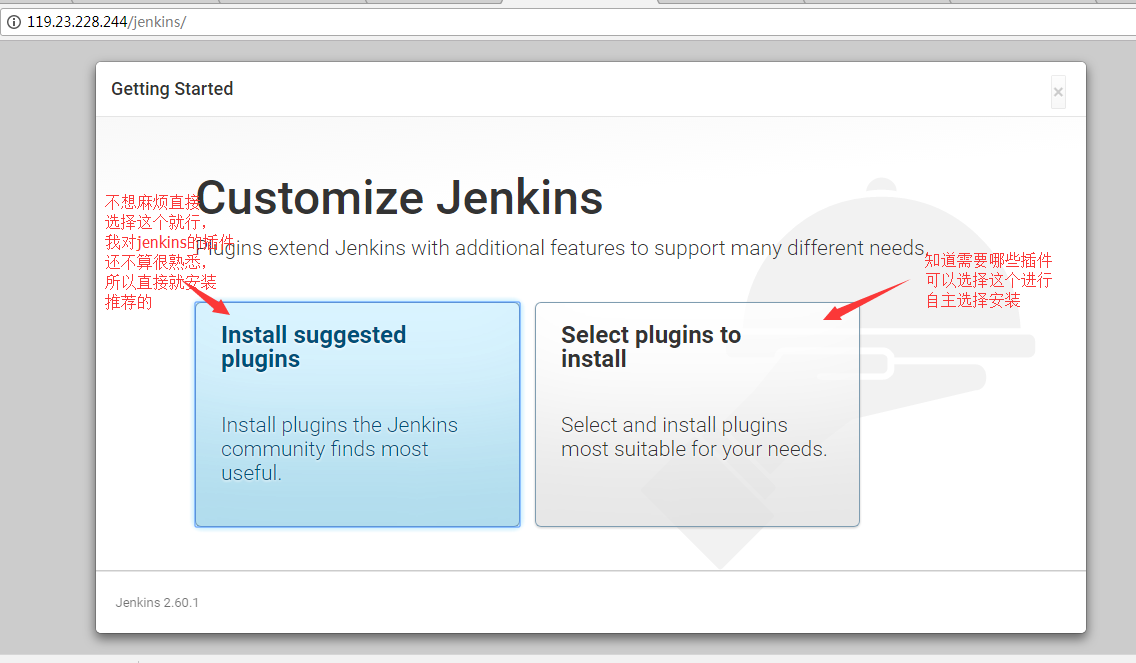Click 'Select and install plugins' description text

coord(694,437)
